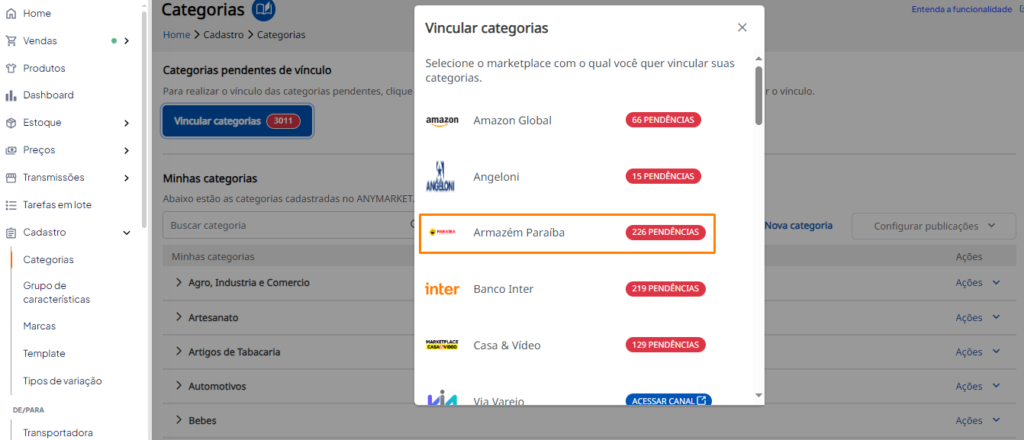Open Marcas in Cadastro submenu

[x=39, y=326]
